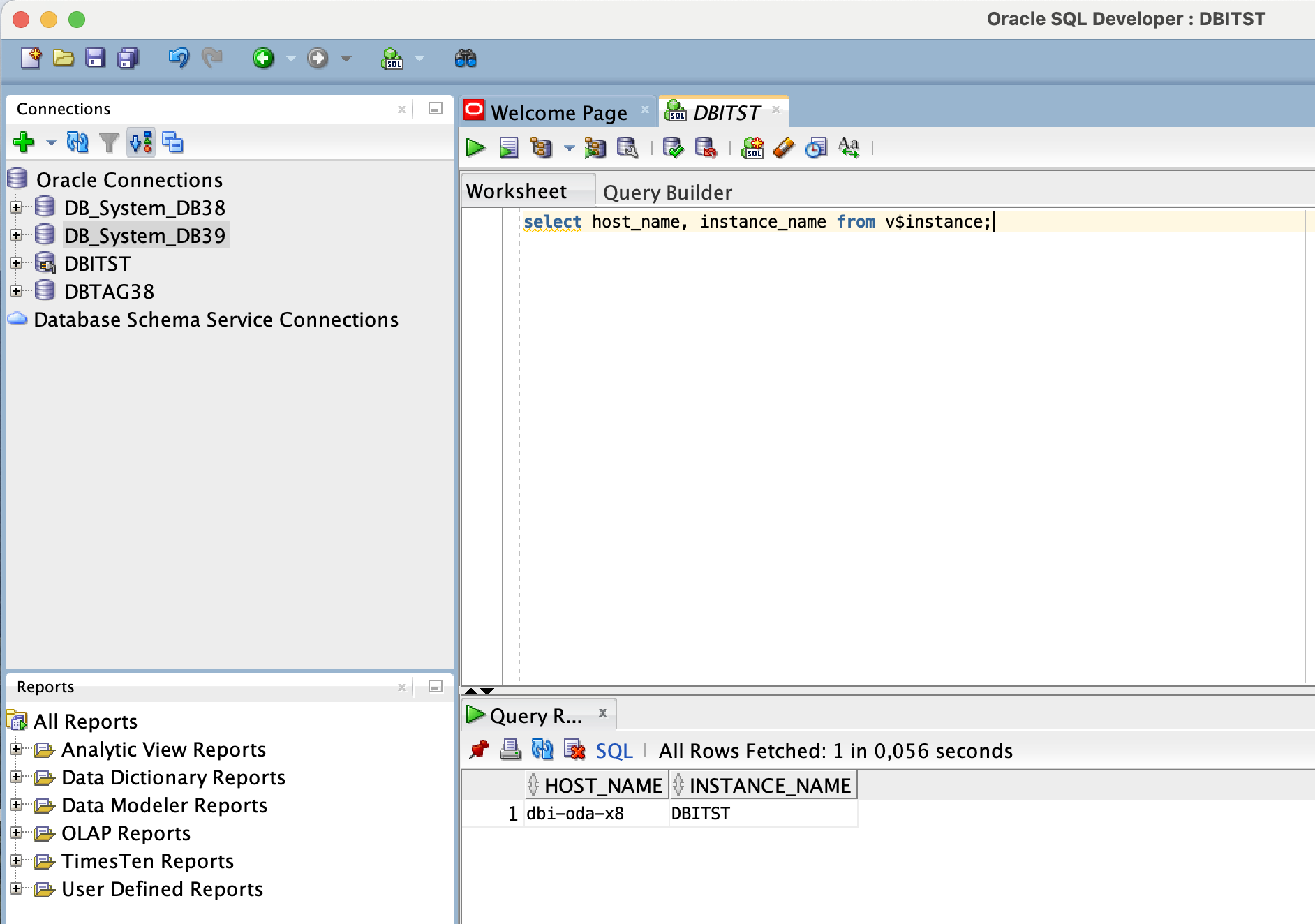This screenshot has width=1315, height=924.
Task: Click the Commit icon in worksheet toolbar
Action: click(674, 147)
